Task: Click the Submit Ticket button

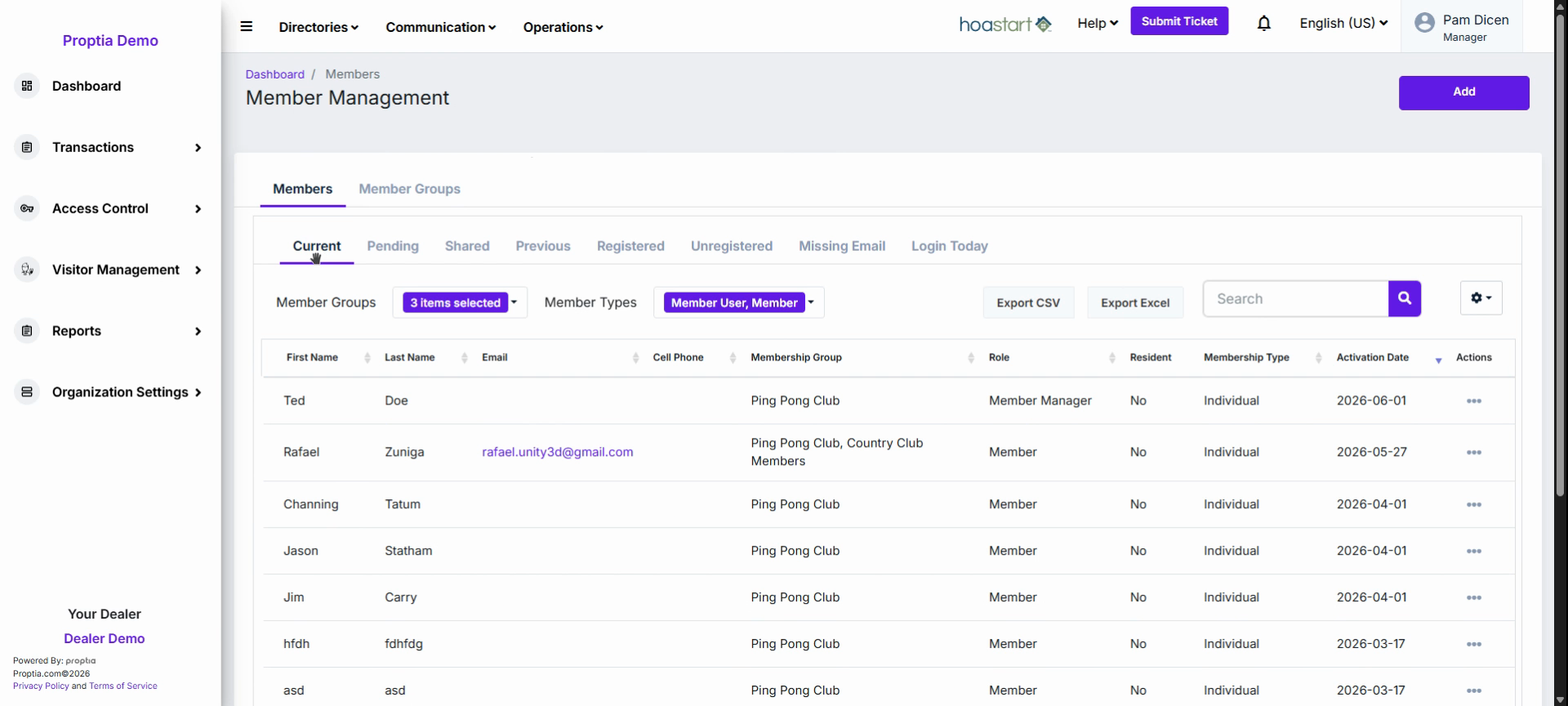Action: (1179, 21)
